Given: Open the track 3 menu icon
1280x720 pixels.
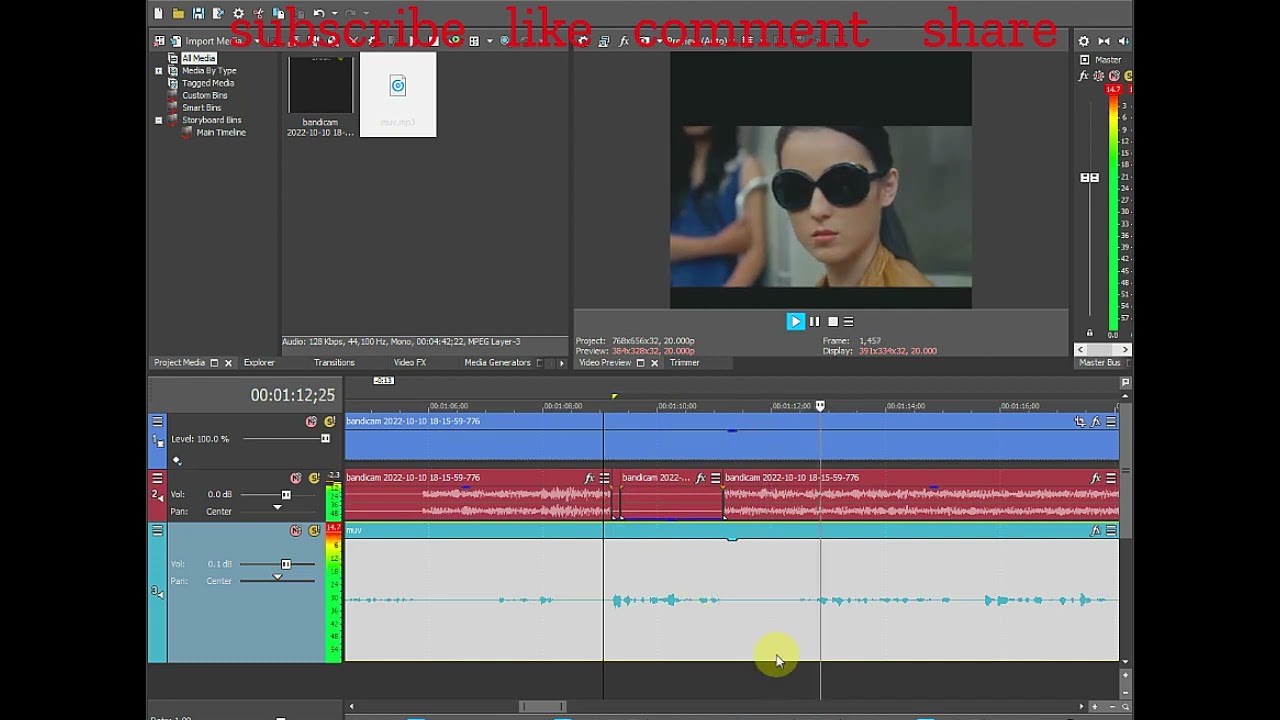Looking at the screenshot, I should pyautogui.click(x=157, y=531).
